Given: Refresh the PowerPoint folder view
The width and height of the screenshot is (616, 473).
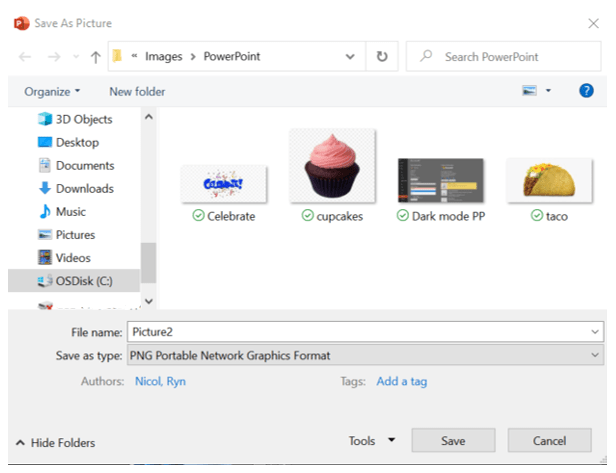Looking at the screenshot, I should pos(381,57).
